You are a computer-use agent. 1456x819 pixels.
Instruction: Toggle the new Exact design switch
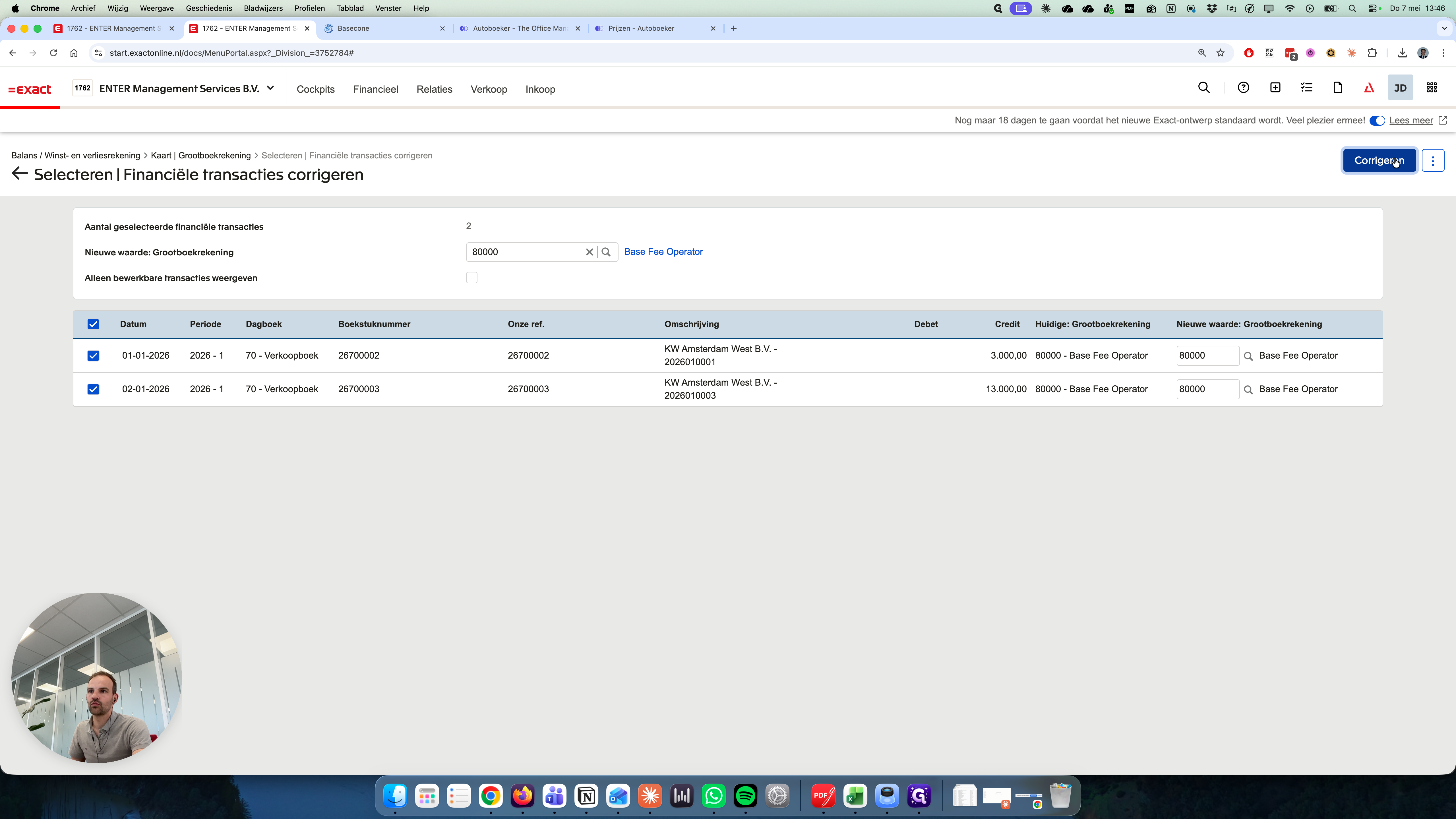(x=1377, y=121)
